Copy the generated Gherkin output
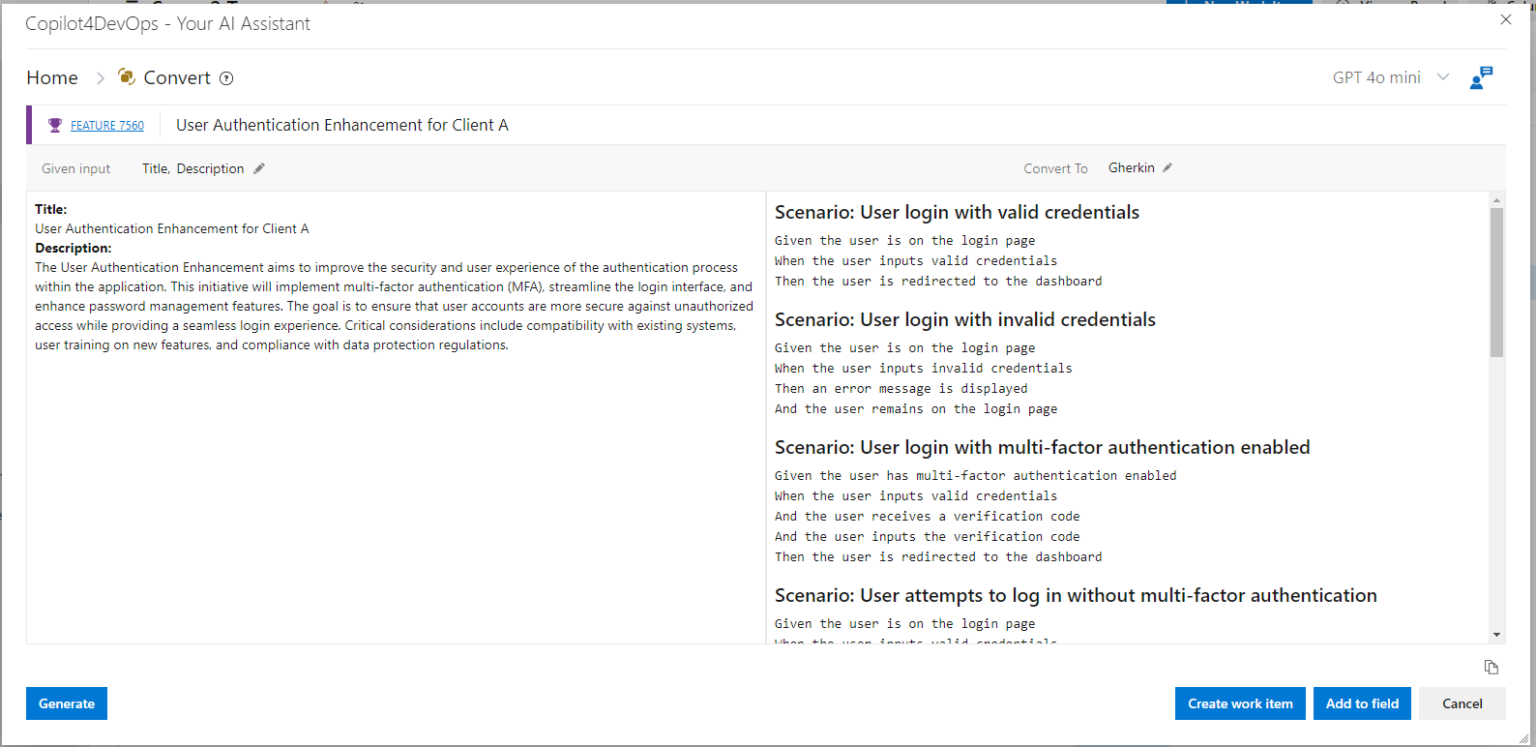 pos(1491,667)
